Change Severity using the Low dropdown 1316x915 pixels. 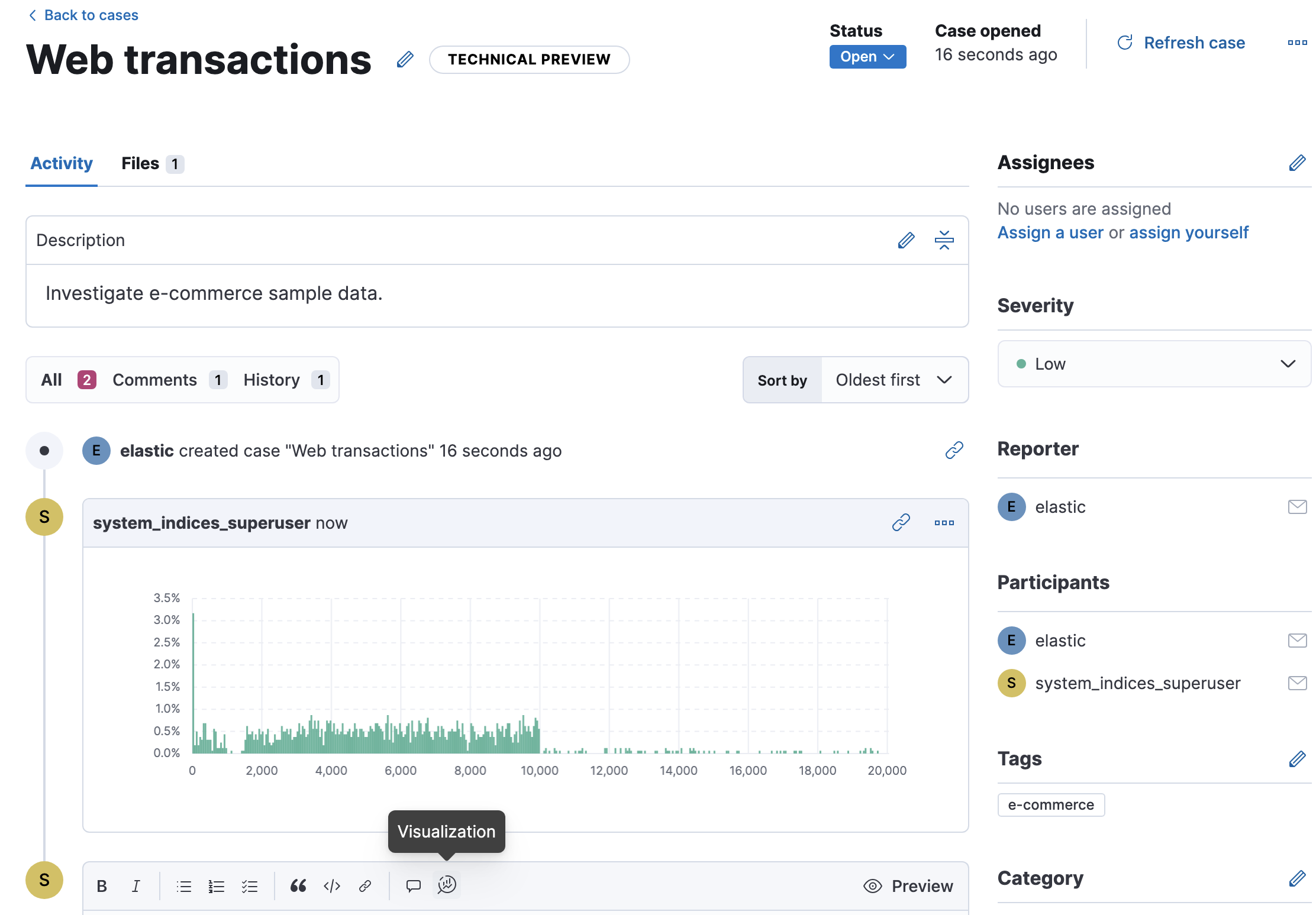(1153, 364)
